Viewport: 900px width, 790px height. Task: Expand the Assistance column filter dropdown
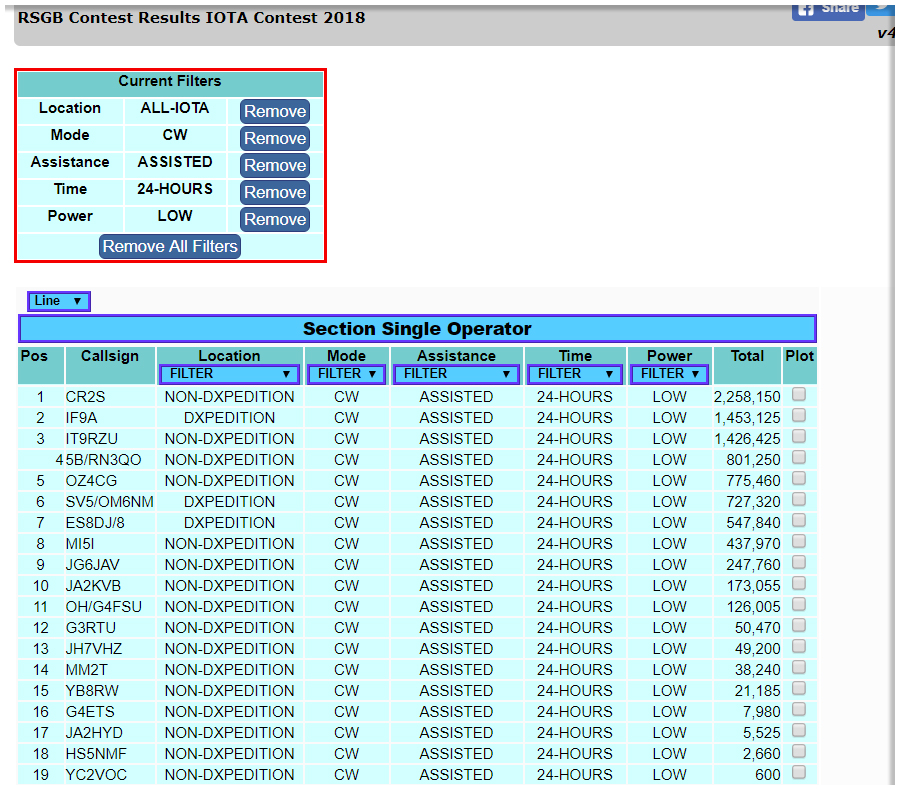456,374
